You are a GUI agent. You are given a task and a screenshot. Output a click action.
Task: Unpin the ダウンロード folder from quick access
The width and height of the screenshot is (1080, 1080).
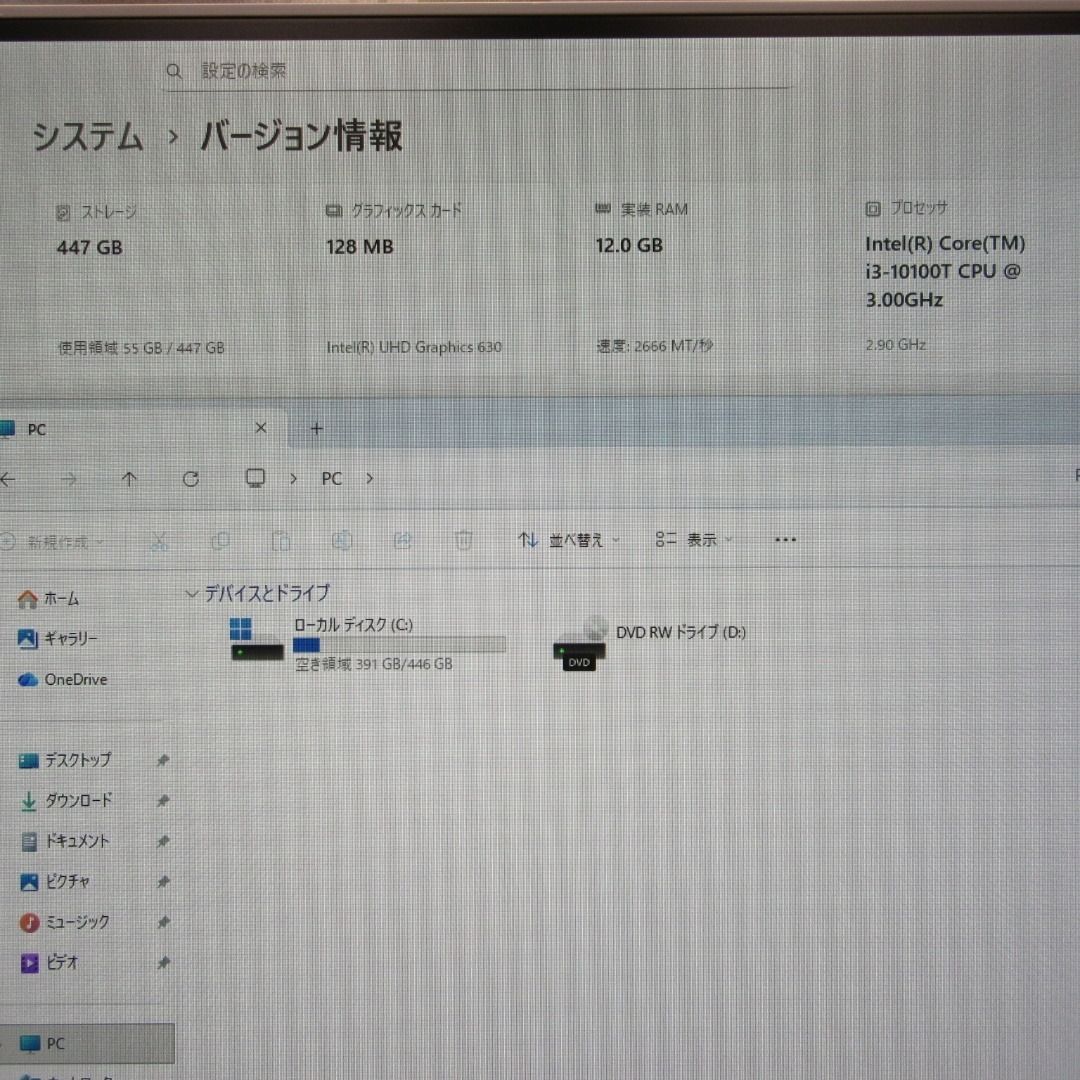click(x=162, y=800)
